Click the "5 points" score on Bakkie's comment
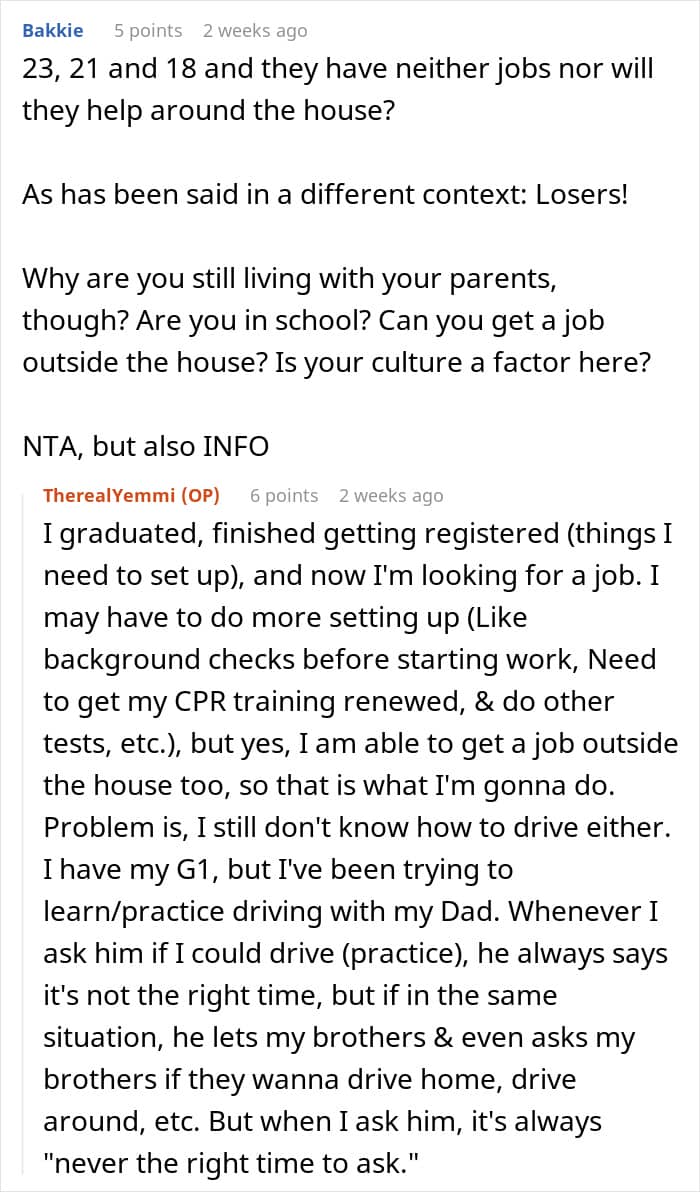The image size is (700, 1192). point(148,31)
